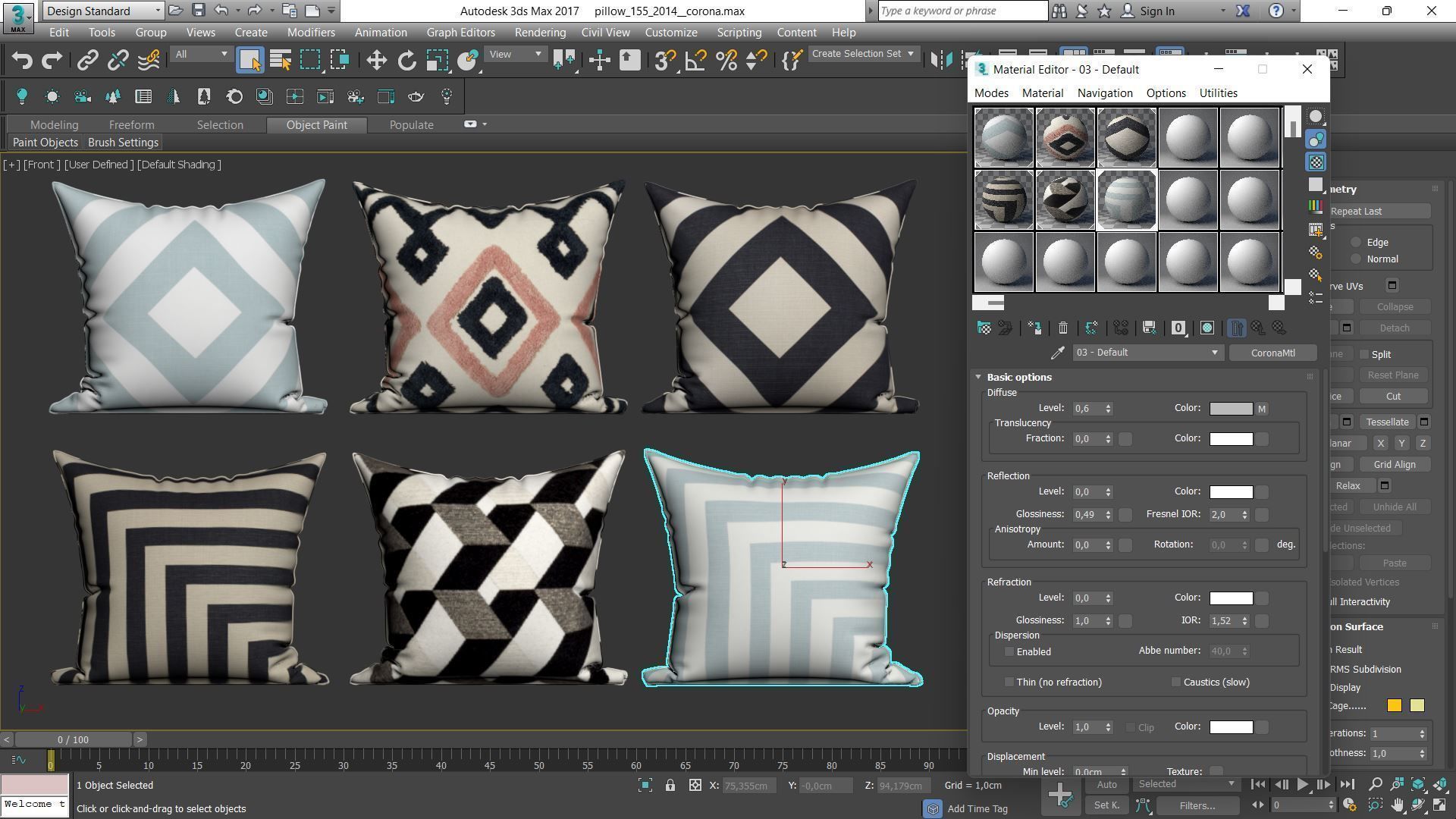
Task: Click the Redo arrow in main toolbar
Action: click(52, 61)
